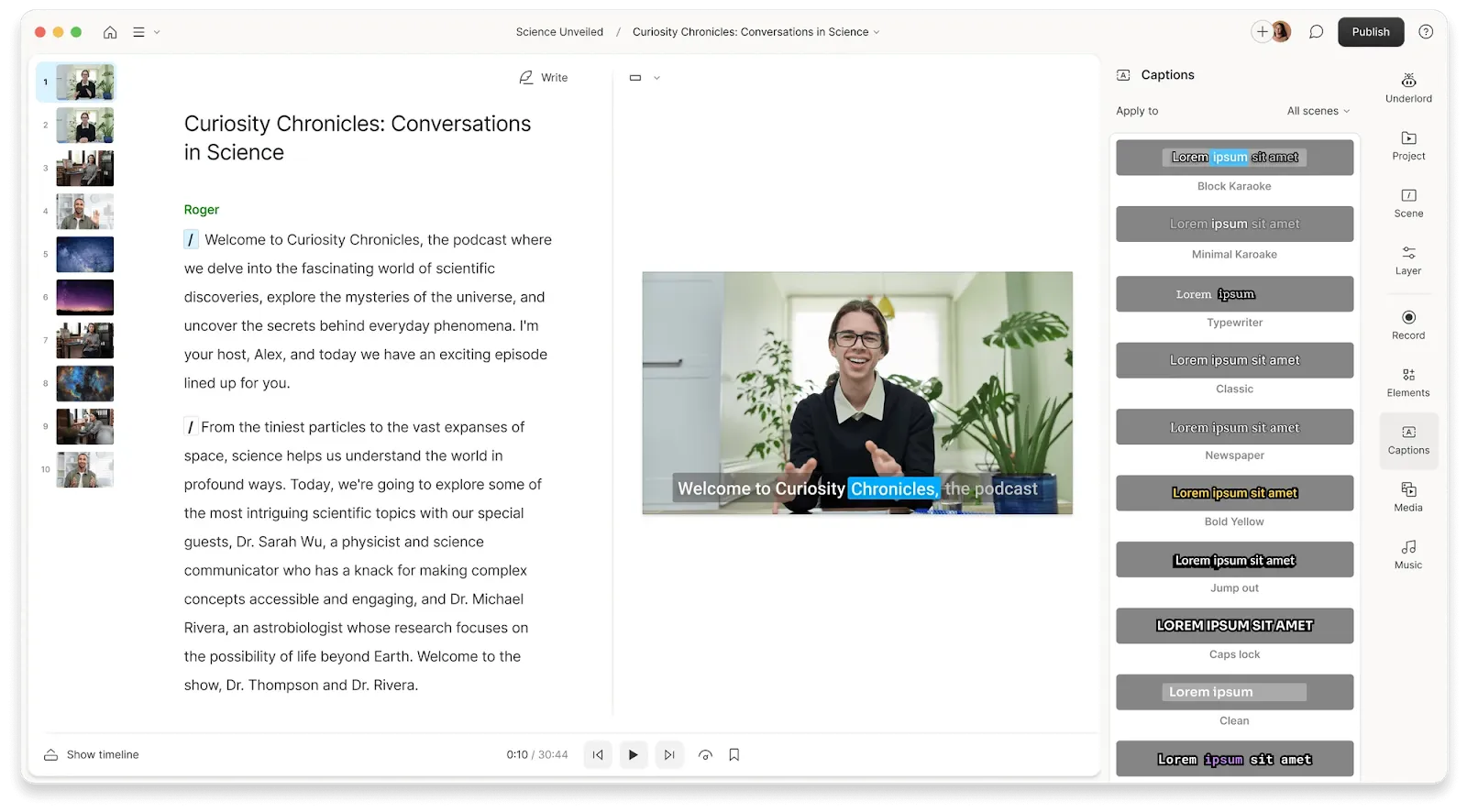
Task: Click the Write pen tool
Action: click(x=544, y=78)
